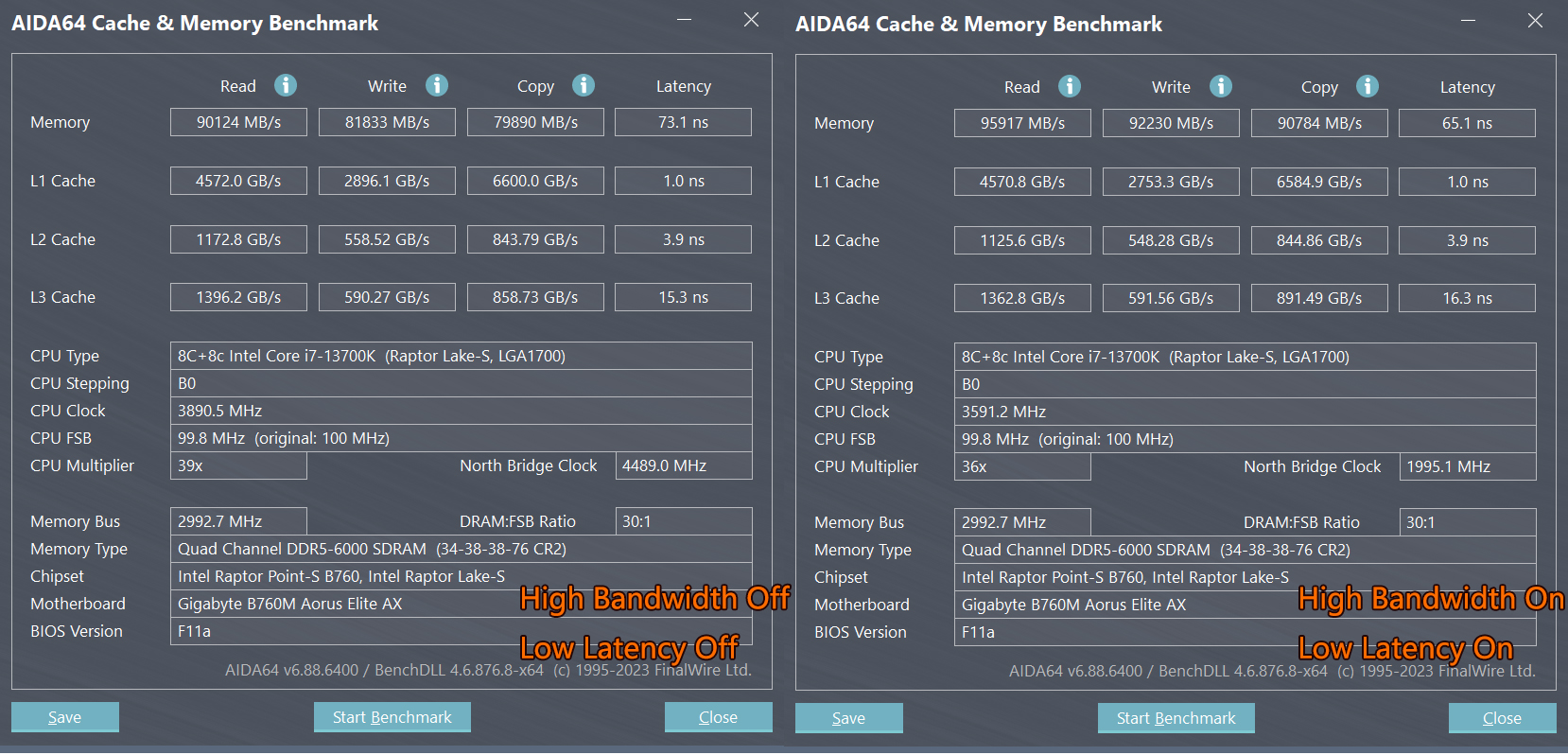
Task: Save results in the left window
Action: click(65, 717)
